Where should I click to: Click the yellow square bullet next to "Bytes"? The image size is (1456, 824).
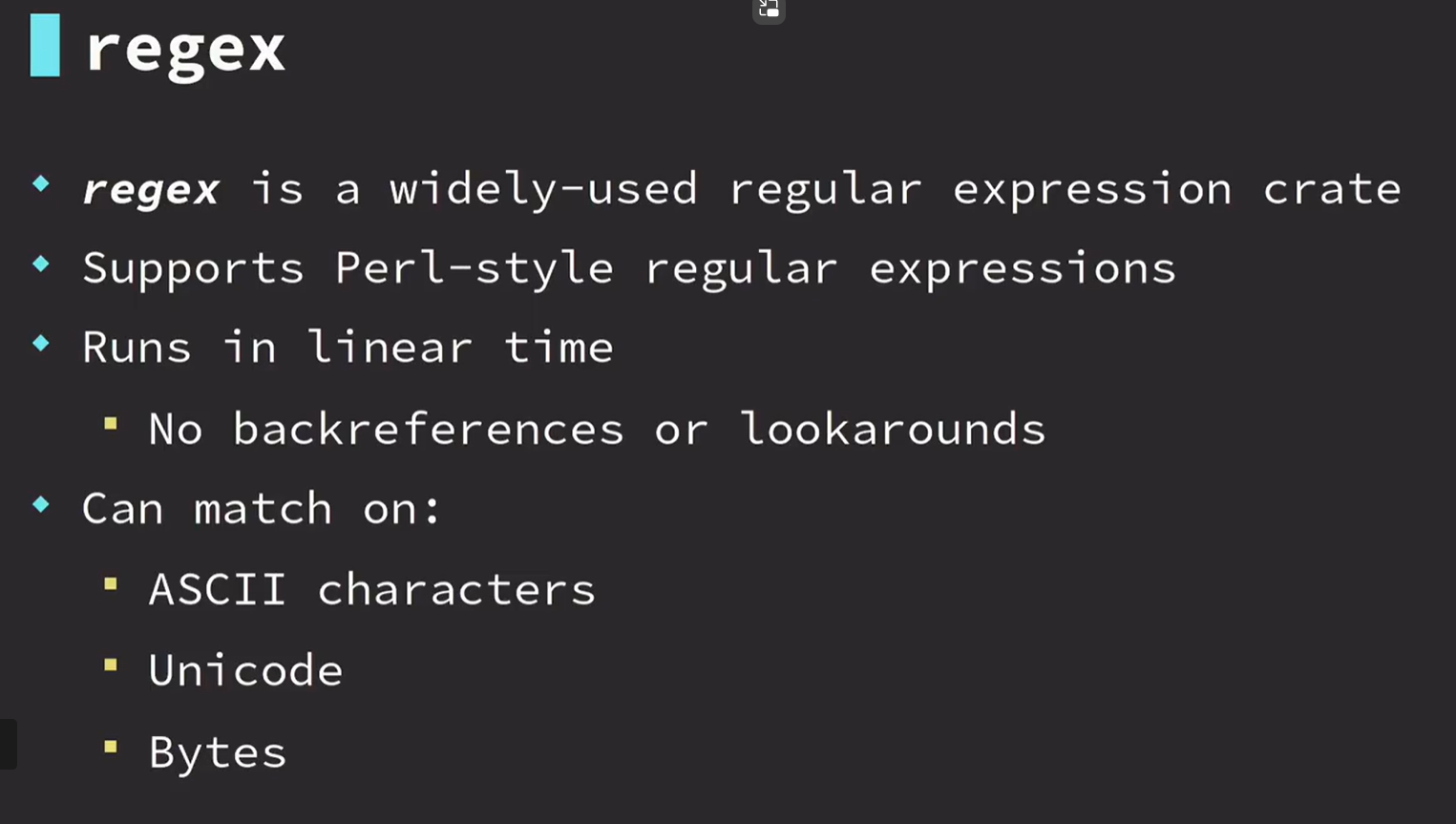pyautogui.click(x=111, y=747)
